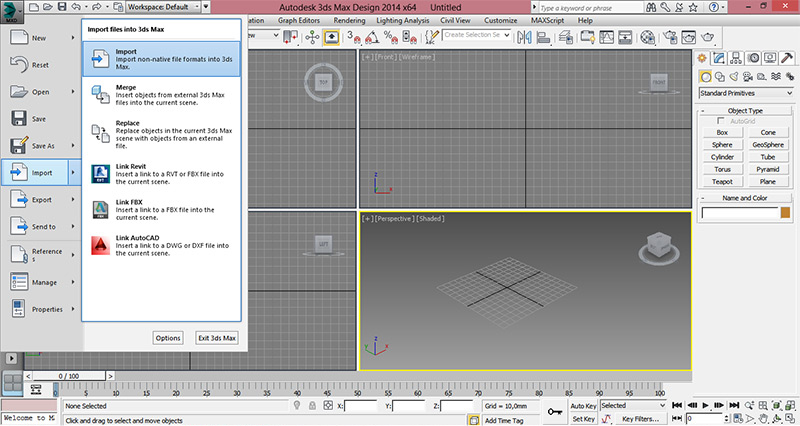Click the large Set Keys key icon

[x=555, y=411]
